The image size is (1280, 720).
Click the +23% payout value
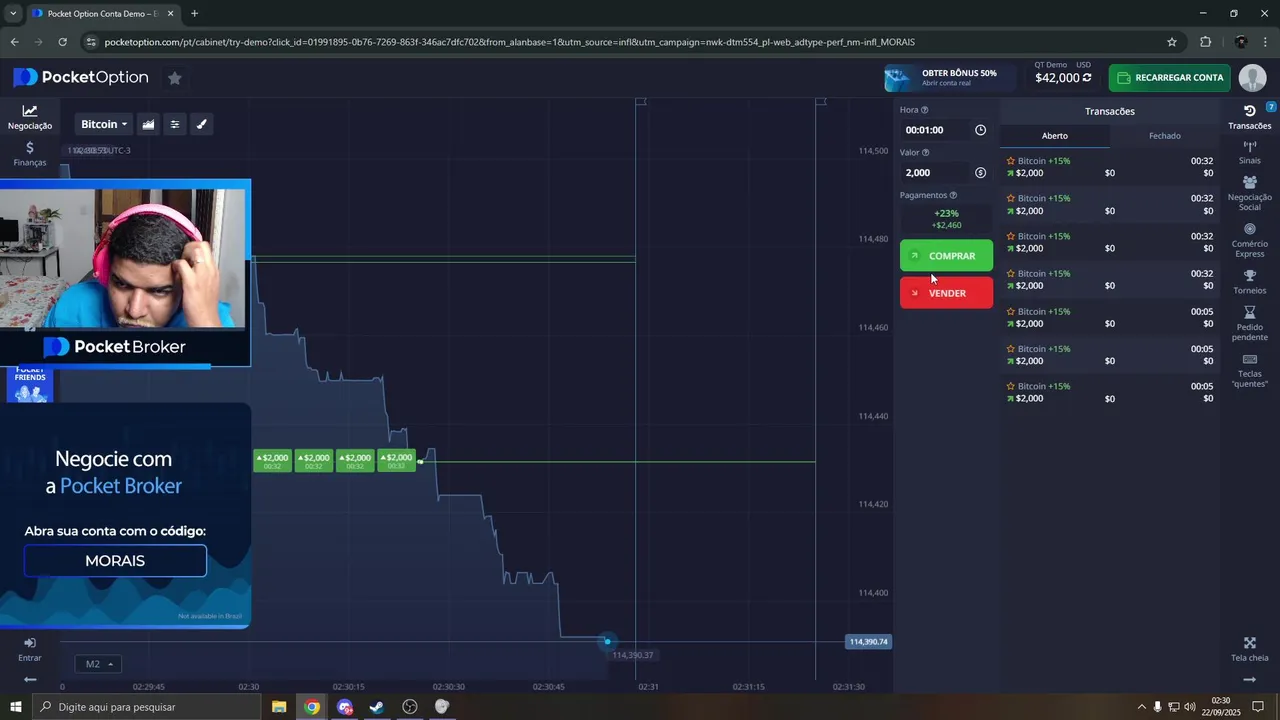click(x=946, y=213)
